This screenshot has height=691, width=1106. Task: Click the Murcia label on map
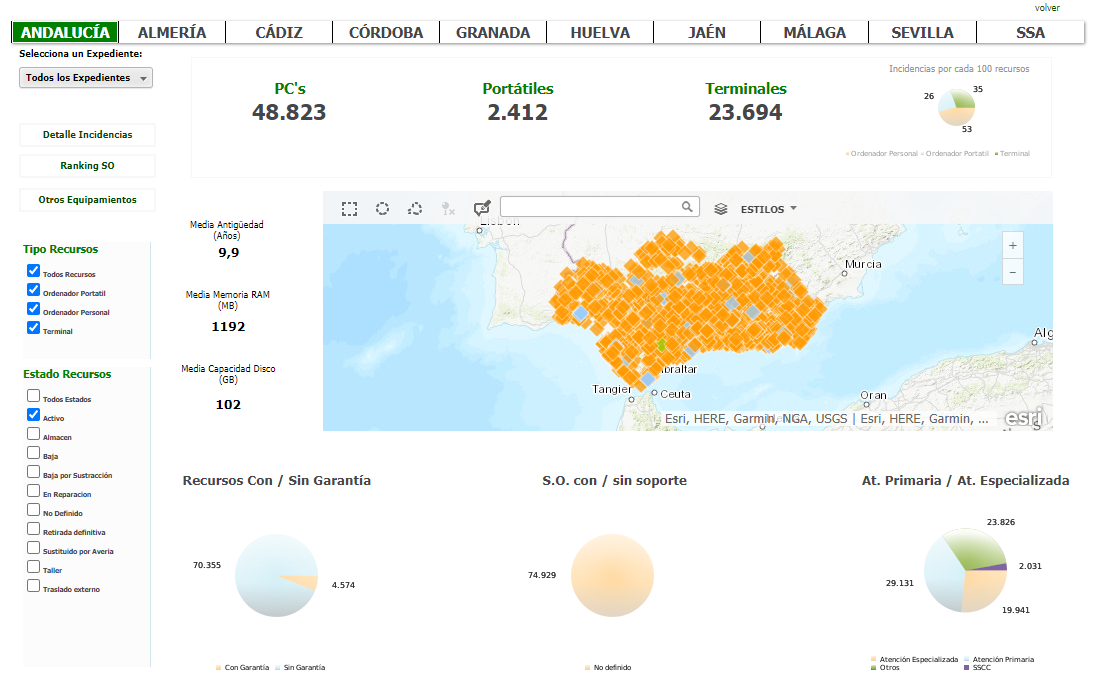pos(863,264)
